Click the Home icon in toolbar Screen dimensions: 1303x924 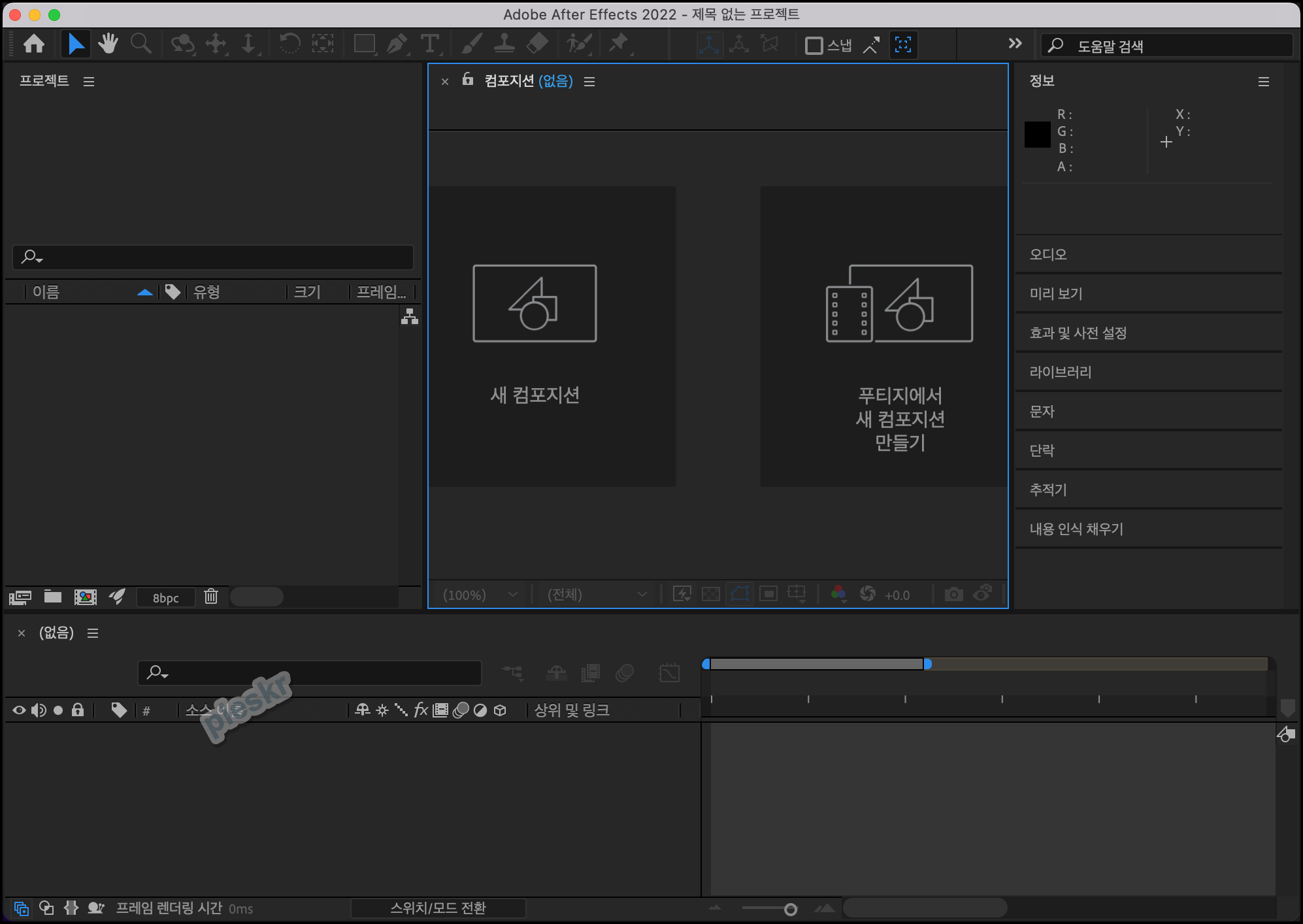click(x=34, y=44)
